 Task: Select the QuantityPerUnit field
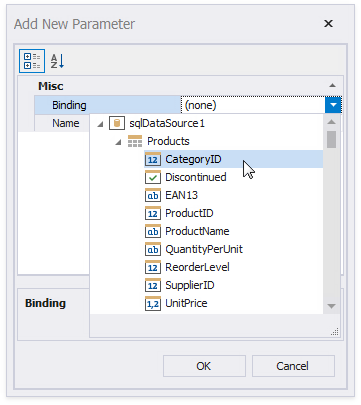coord(204,249)
